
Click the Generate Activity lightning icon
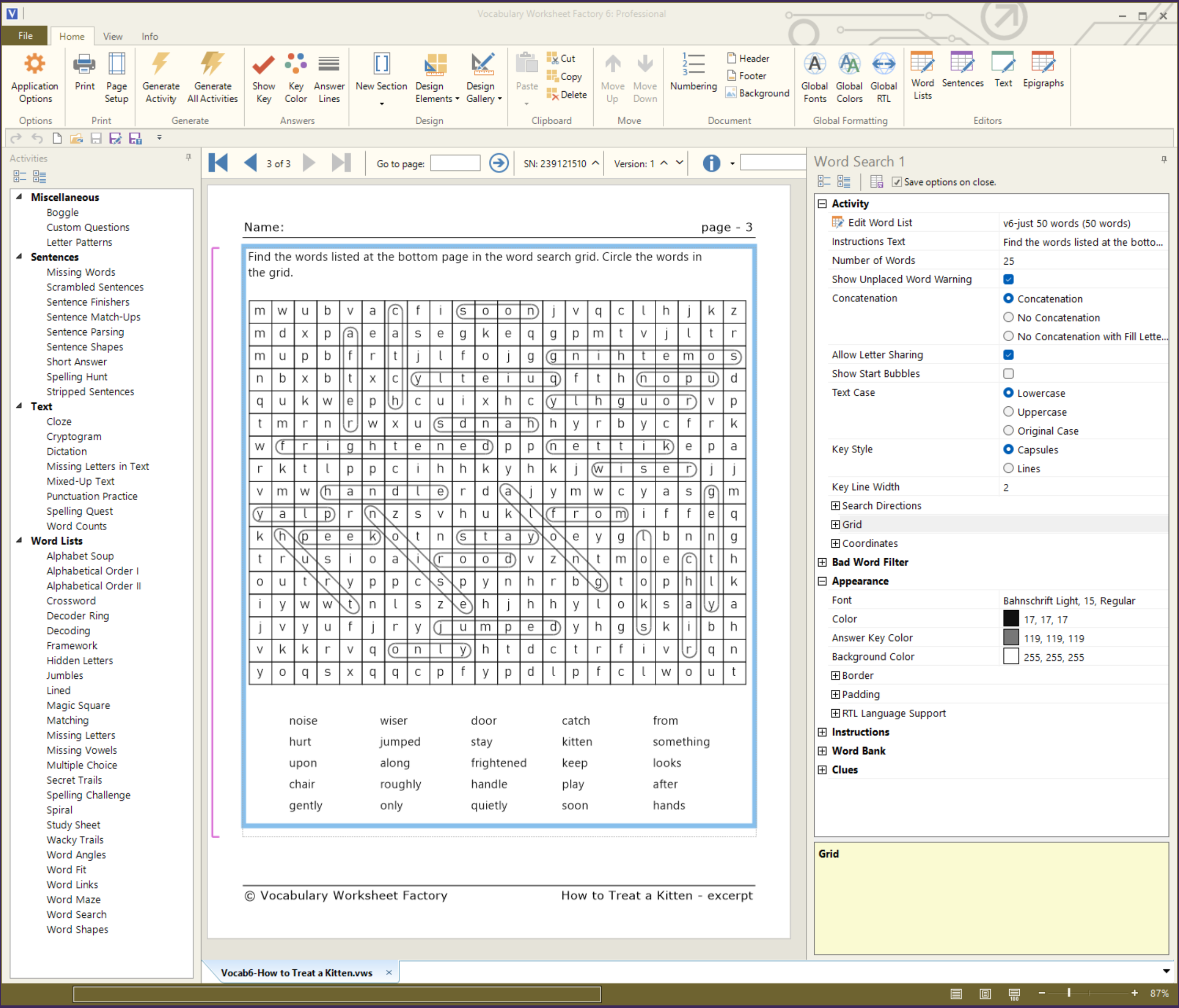(x=160, y=66)
